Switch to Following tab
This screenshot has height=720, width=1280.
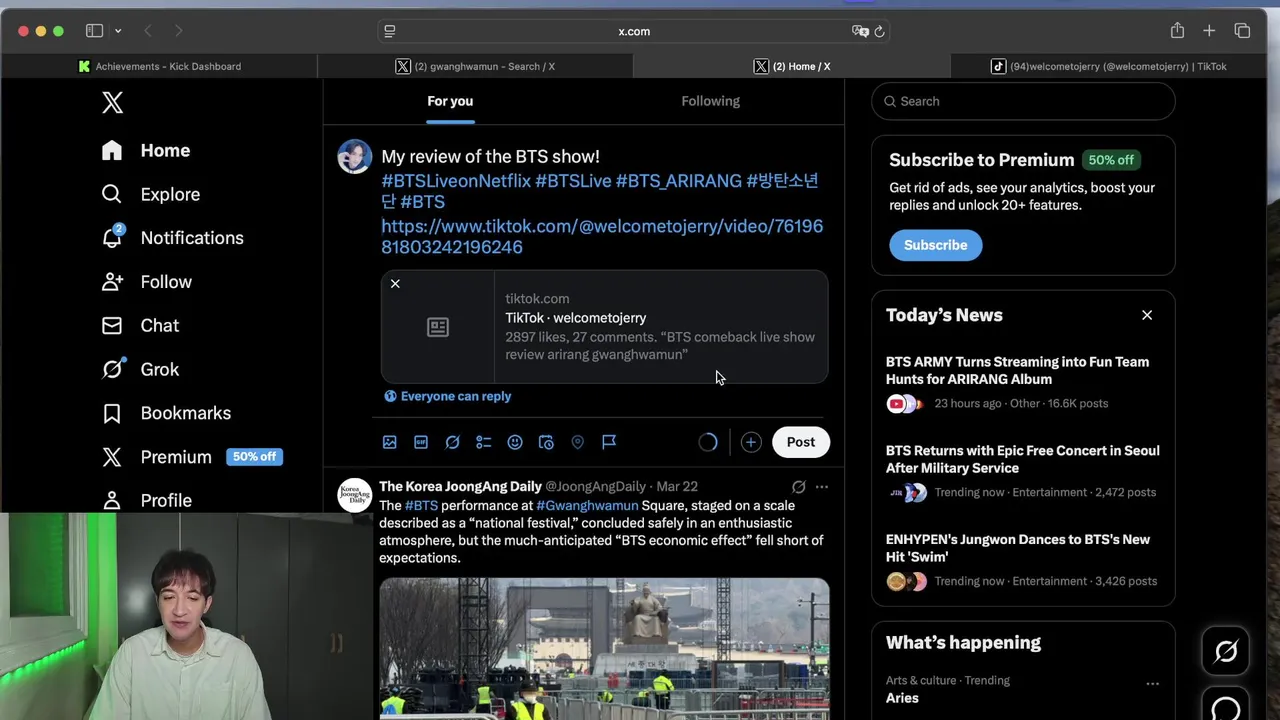click(710, 101)
